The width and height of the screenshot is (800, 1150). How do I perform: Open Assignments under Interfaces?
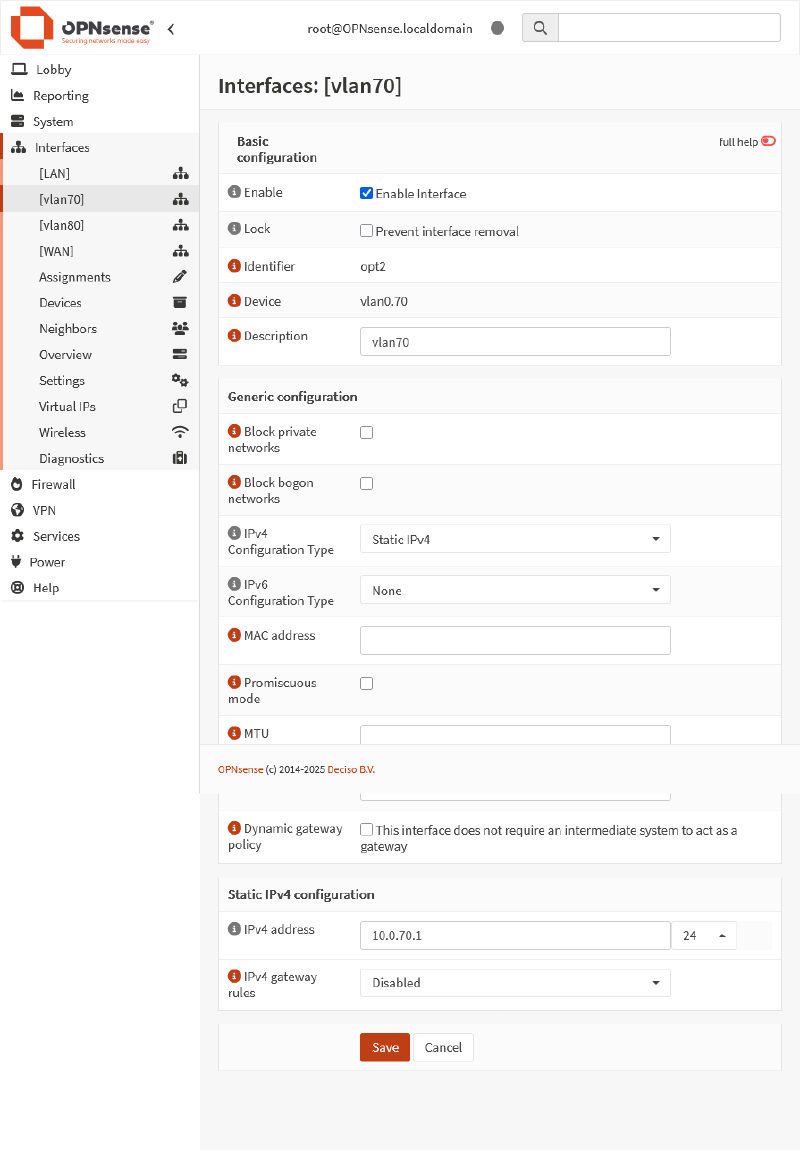pos(75,277)
